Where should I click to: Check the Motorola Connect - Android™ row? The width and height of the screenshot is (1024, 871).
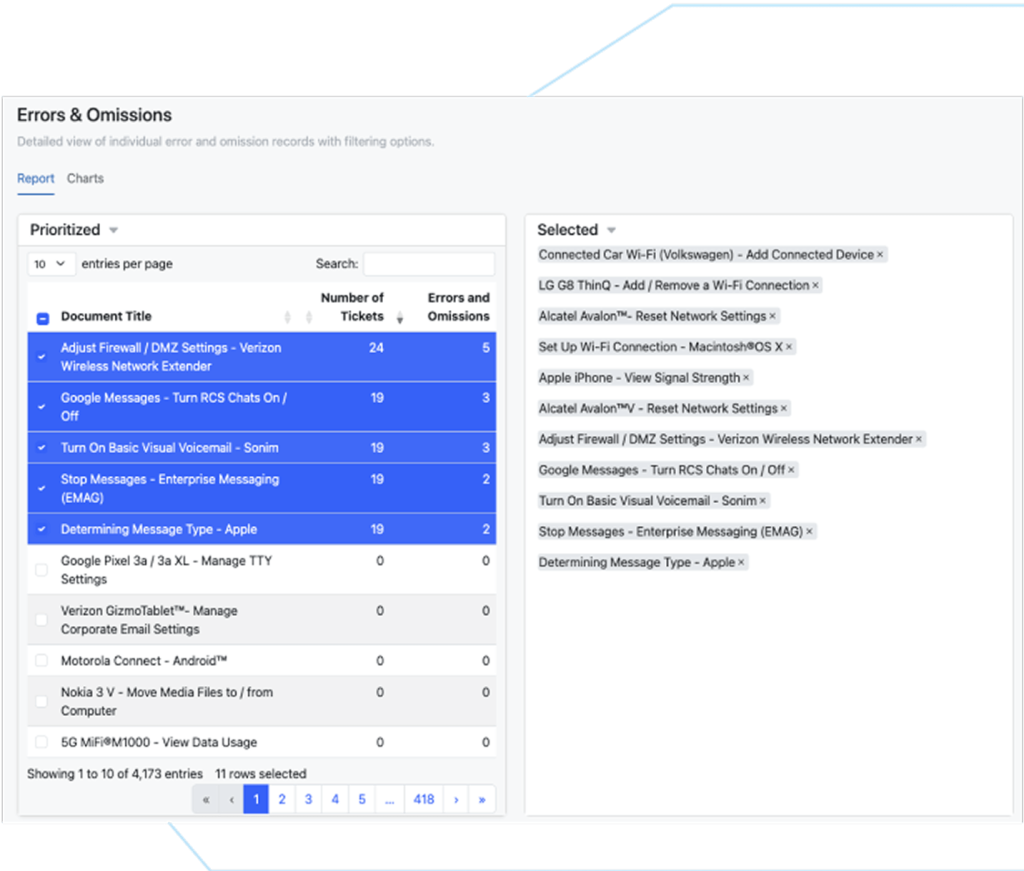[x=42, y=661]
